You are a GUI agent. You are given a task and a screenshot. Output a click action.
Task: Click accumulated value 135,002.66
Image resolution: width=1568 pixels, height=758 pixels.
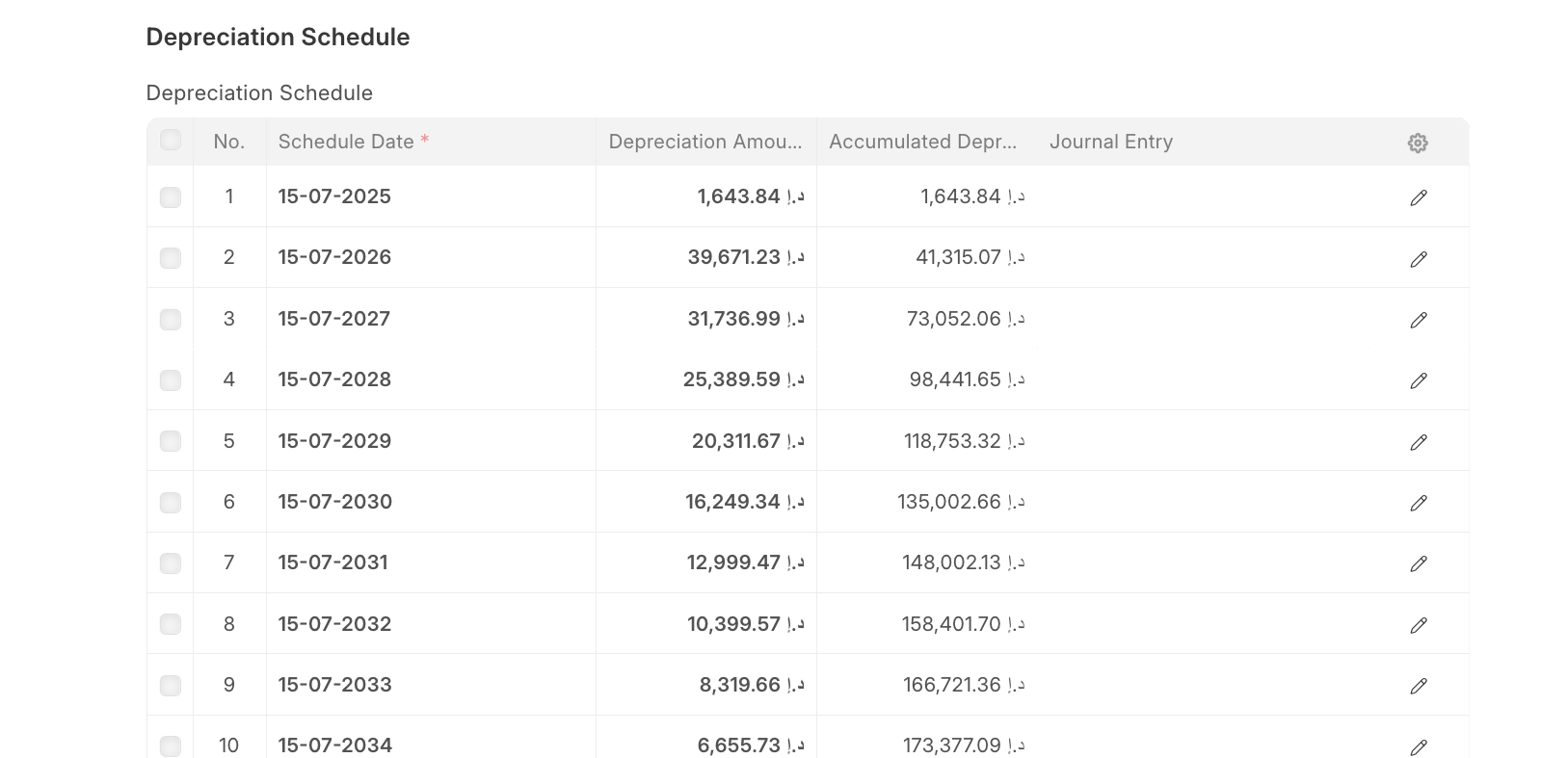tap(926, 502)
